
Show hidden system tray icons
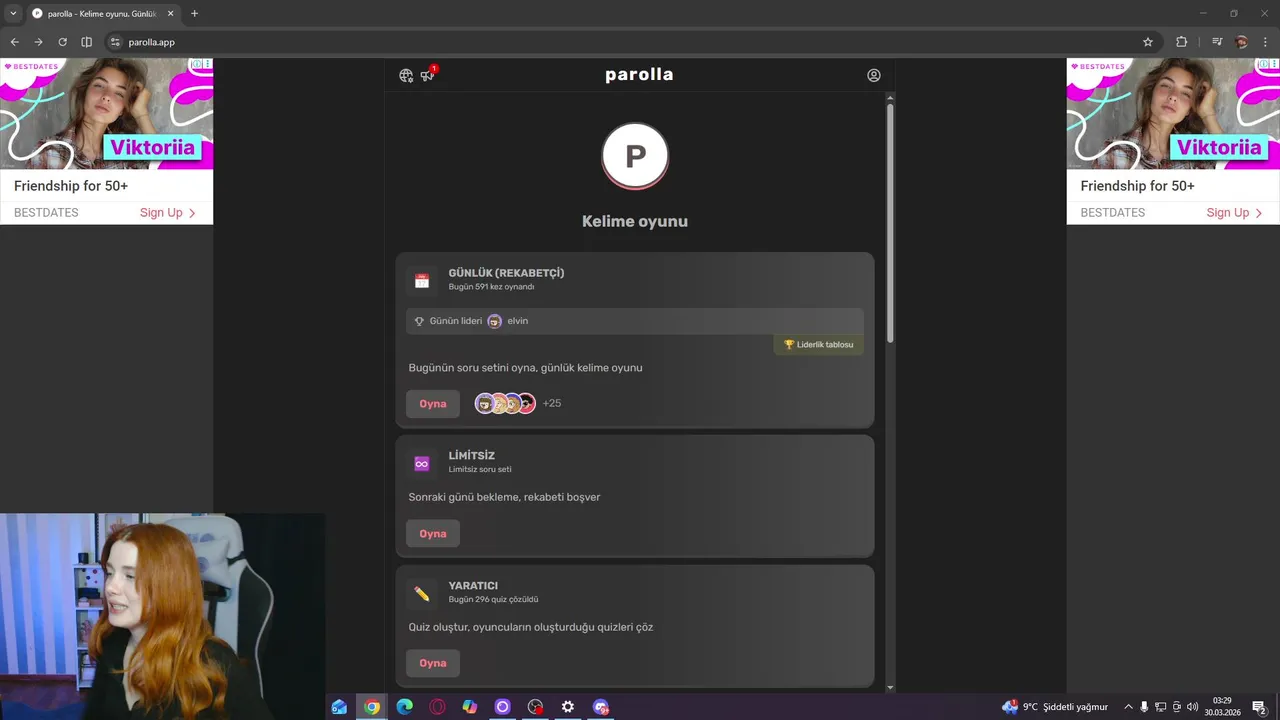1128,707
